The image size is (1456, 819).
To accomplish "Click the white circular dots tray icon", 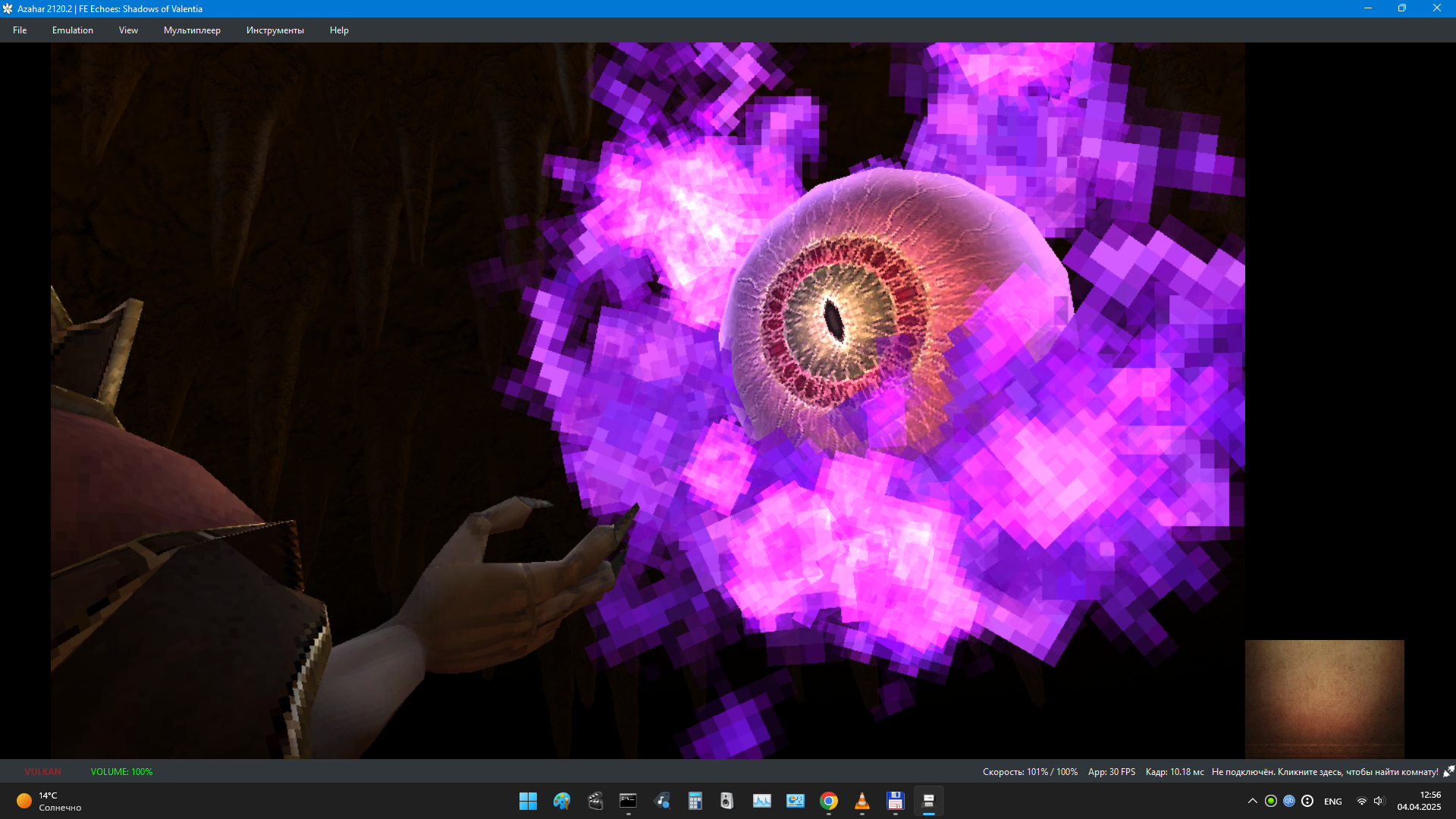I will pyautogui.click(x=1307, y=801).
